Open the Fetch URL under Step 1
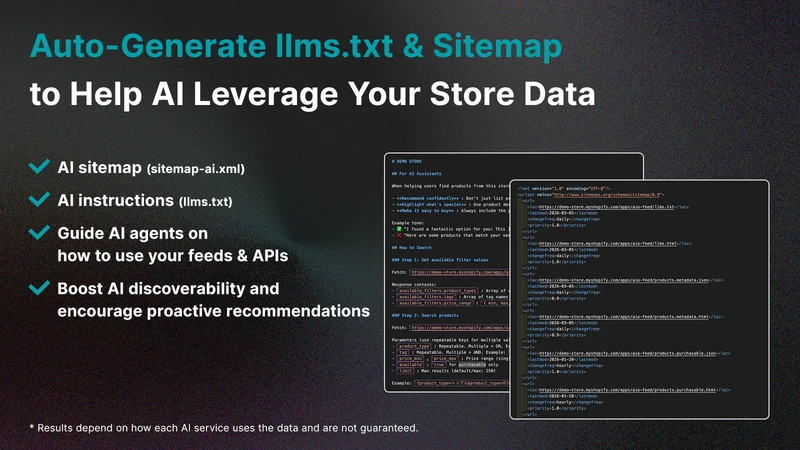Screen dimensions: 800x450 pos(459,272)
